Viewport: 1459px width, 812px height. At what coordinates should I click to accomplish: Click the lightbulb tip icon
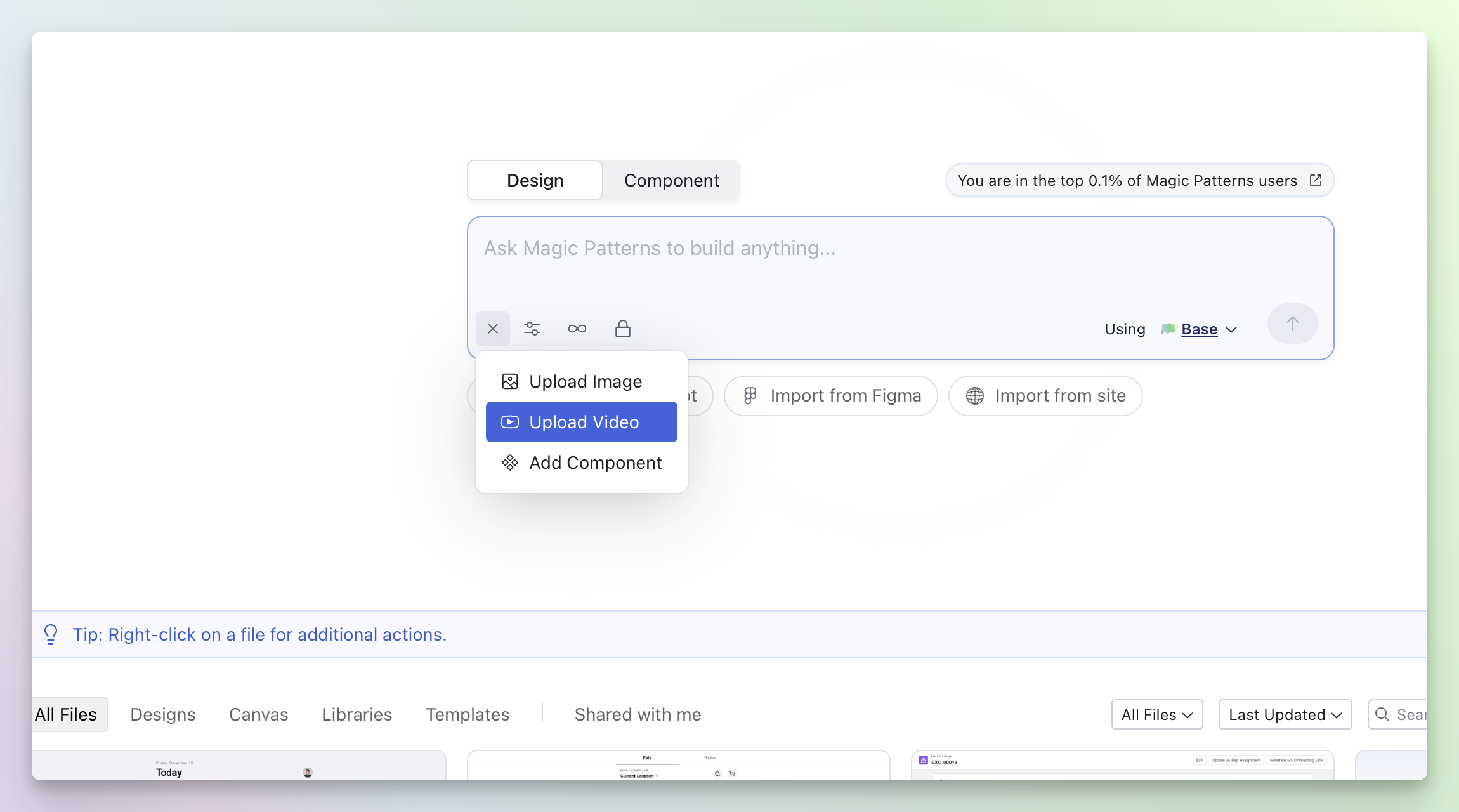click(51, 634)
